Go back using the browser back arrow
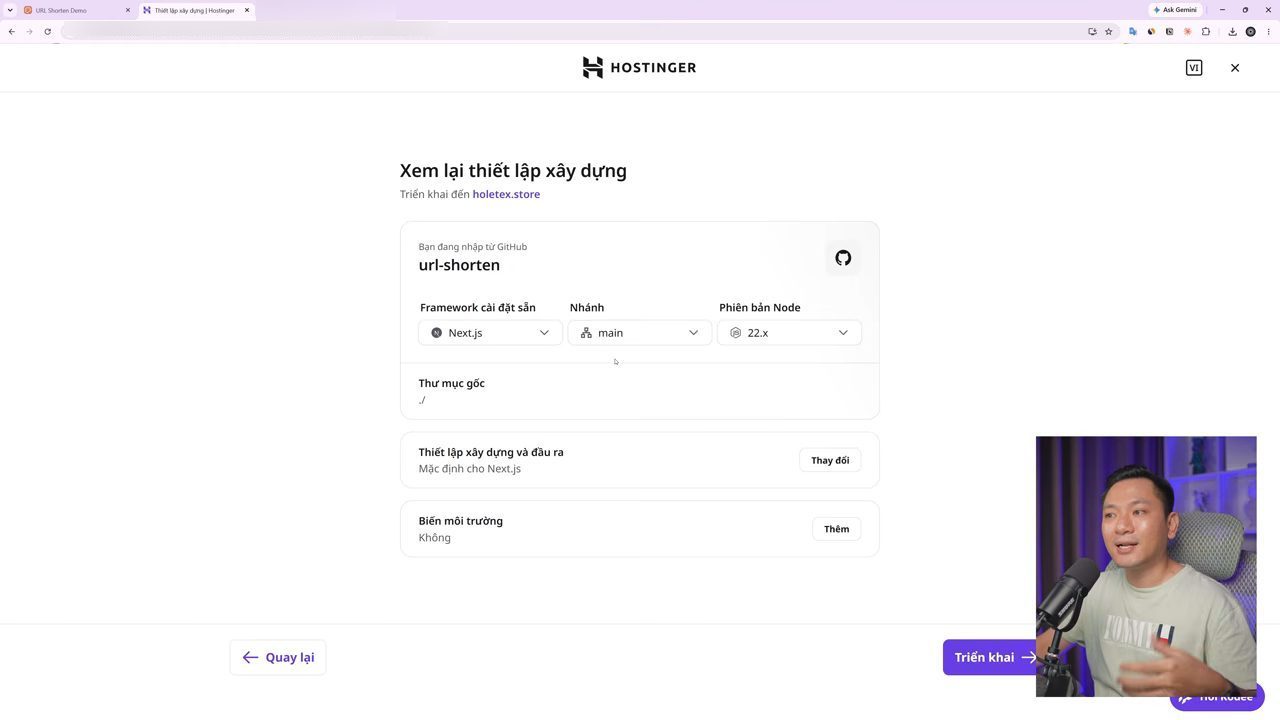 click(x=11, y=31)
